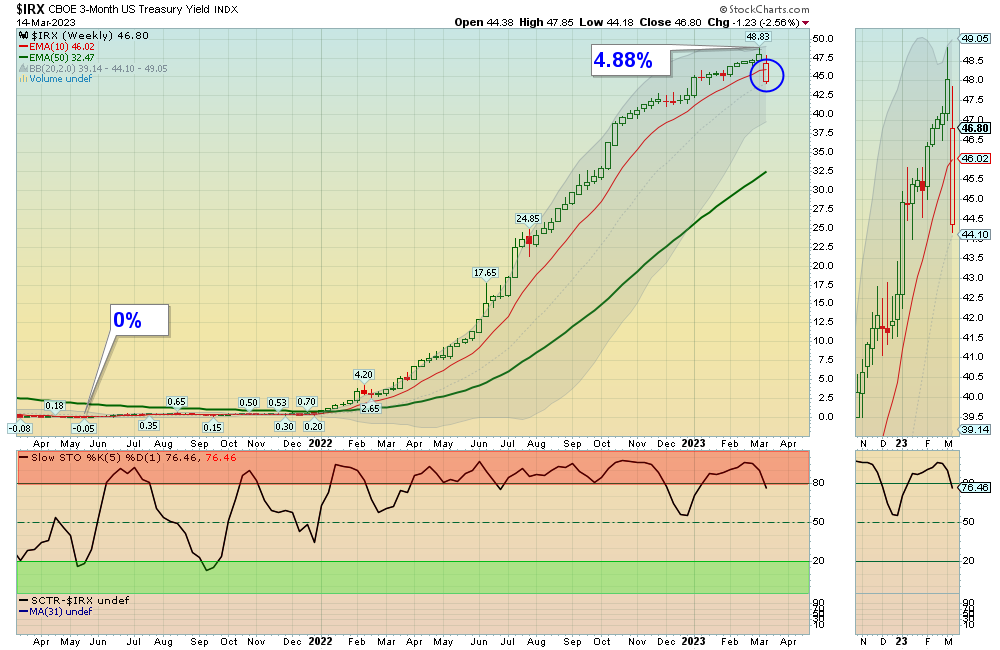Click the Slow STO legend line marker
The width and height of the screenshot is (1000, 650).
[22, 457]
